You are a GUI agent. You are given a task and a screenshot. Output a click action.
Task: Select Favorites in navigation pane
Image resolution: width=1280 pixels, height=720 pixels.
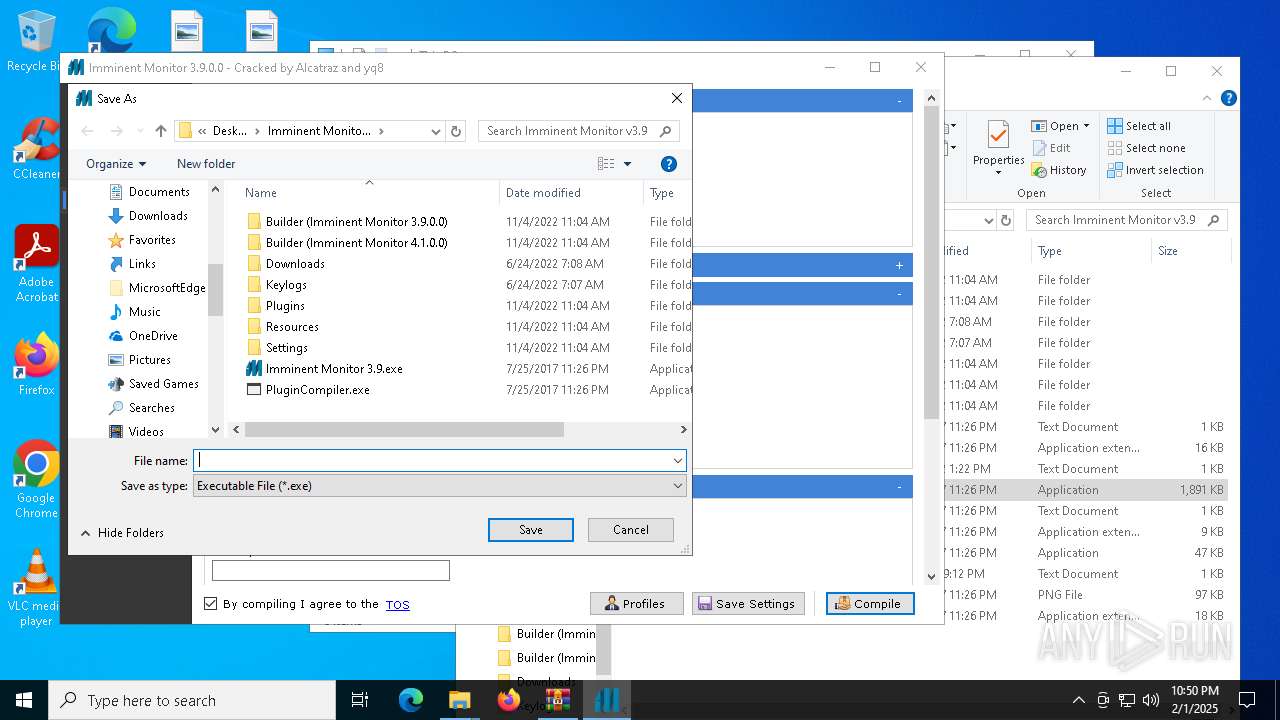tap(141, 240)
